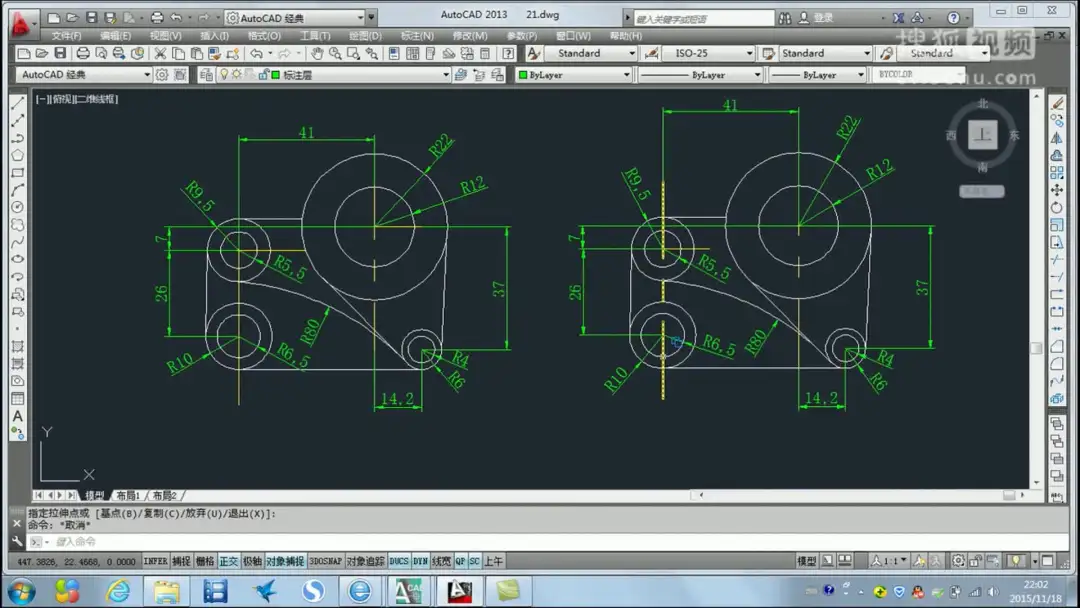Click the binoculars search icon
The height and width of the screenshot is (608, 1080).
click(x=785, y=18)
